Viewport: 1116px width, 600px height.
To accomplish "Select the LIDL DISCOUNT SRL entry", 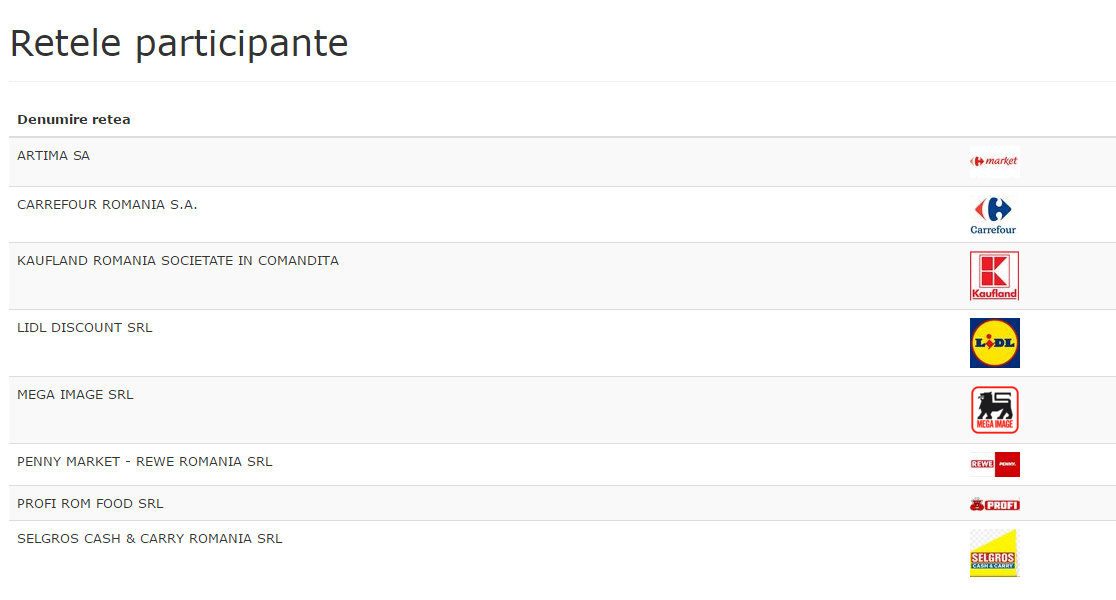I will tap(85, 328).
